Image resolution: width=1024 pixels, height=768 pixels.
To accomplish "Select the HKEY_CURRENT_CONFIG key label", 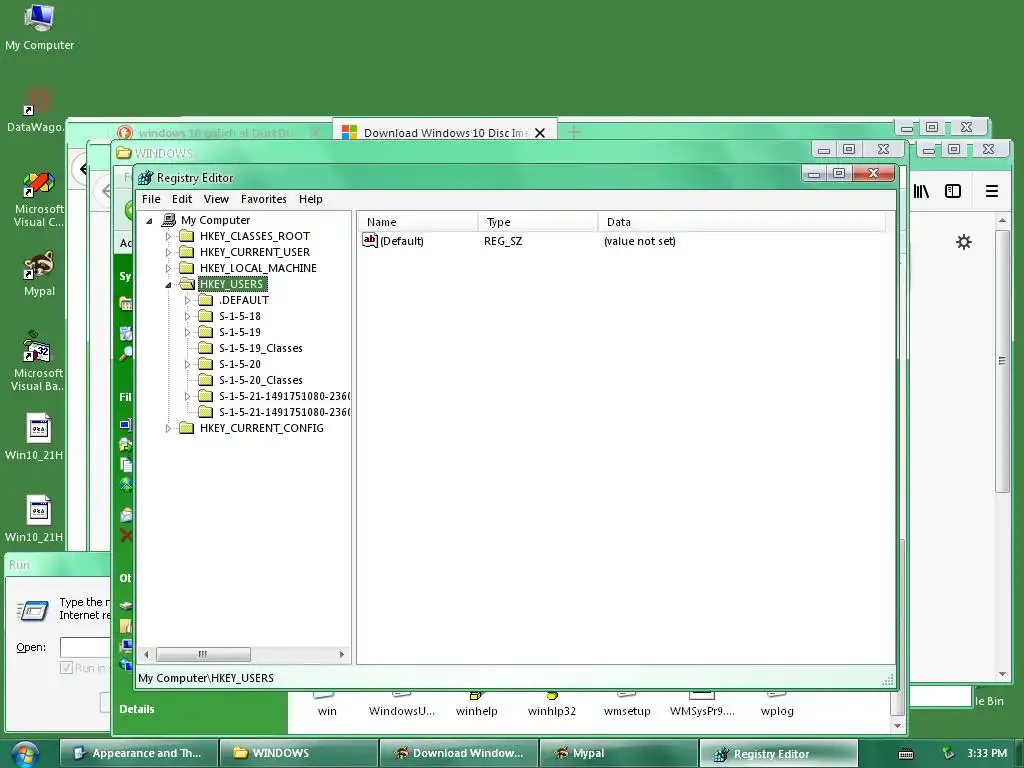I will 262,428.
